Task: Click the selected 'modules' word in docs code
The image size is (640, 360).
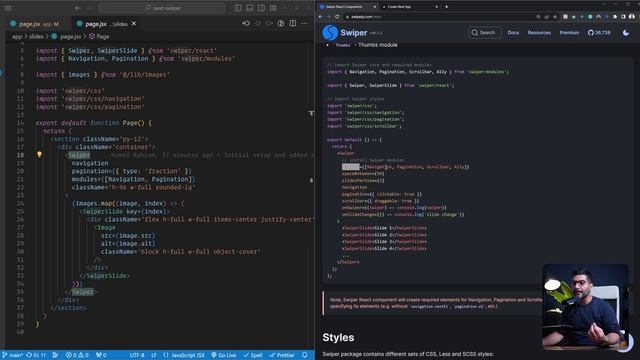Action: (x=351, y=167)
